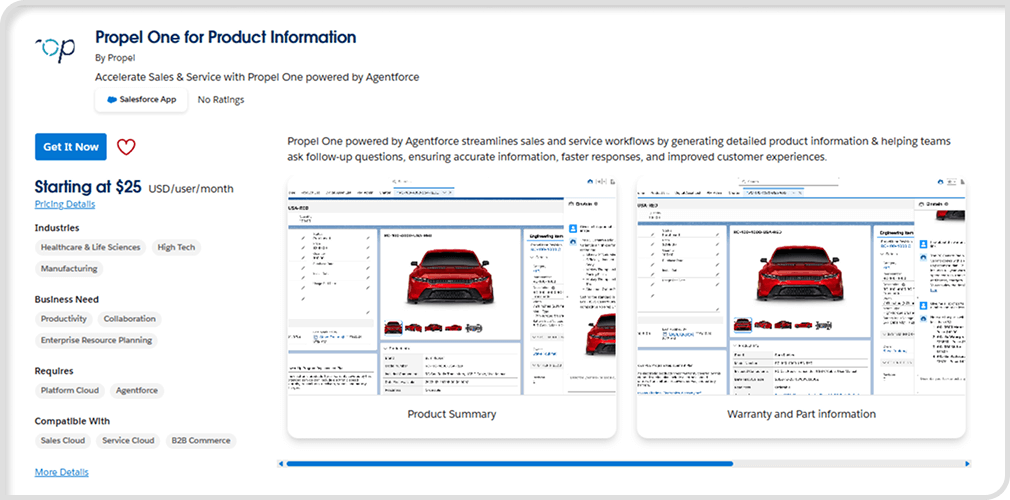The height and width of the screenshot is (500, 1010).
Task: Click the Productivity business need tag
Action: pos(64,319)
